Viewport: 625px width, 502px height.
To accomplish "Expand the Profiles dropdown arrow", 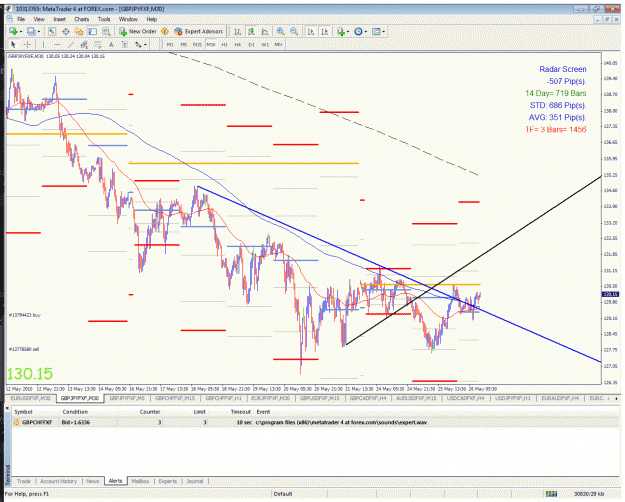I will click(39, 32).
